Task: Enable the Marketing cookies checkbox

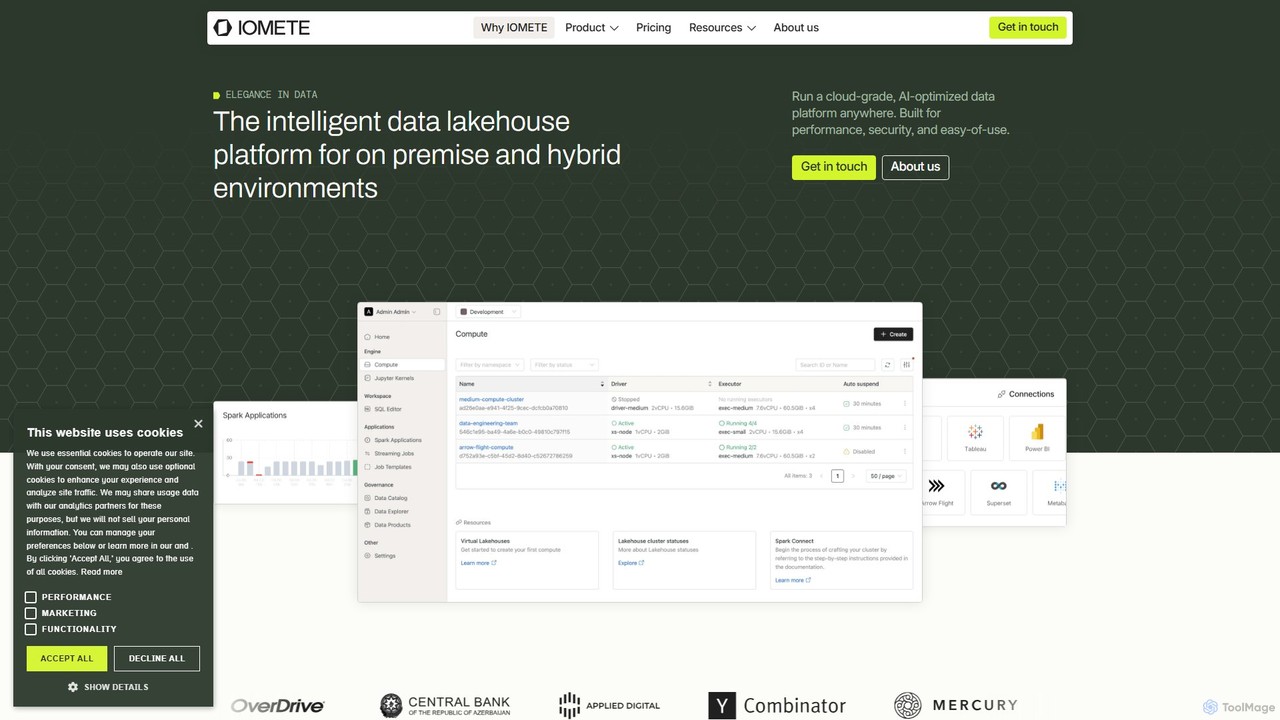Action: coord(31,613)
